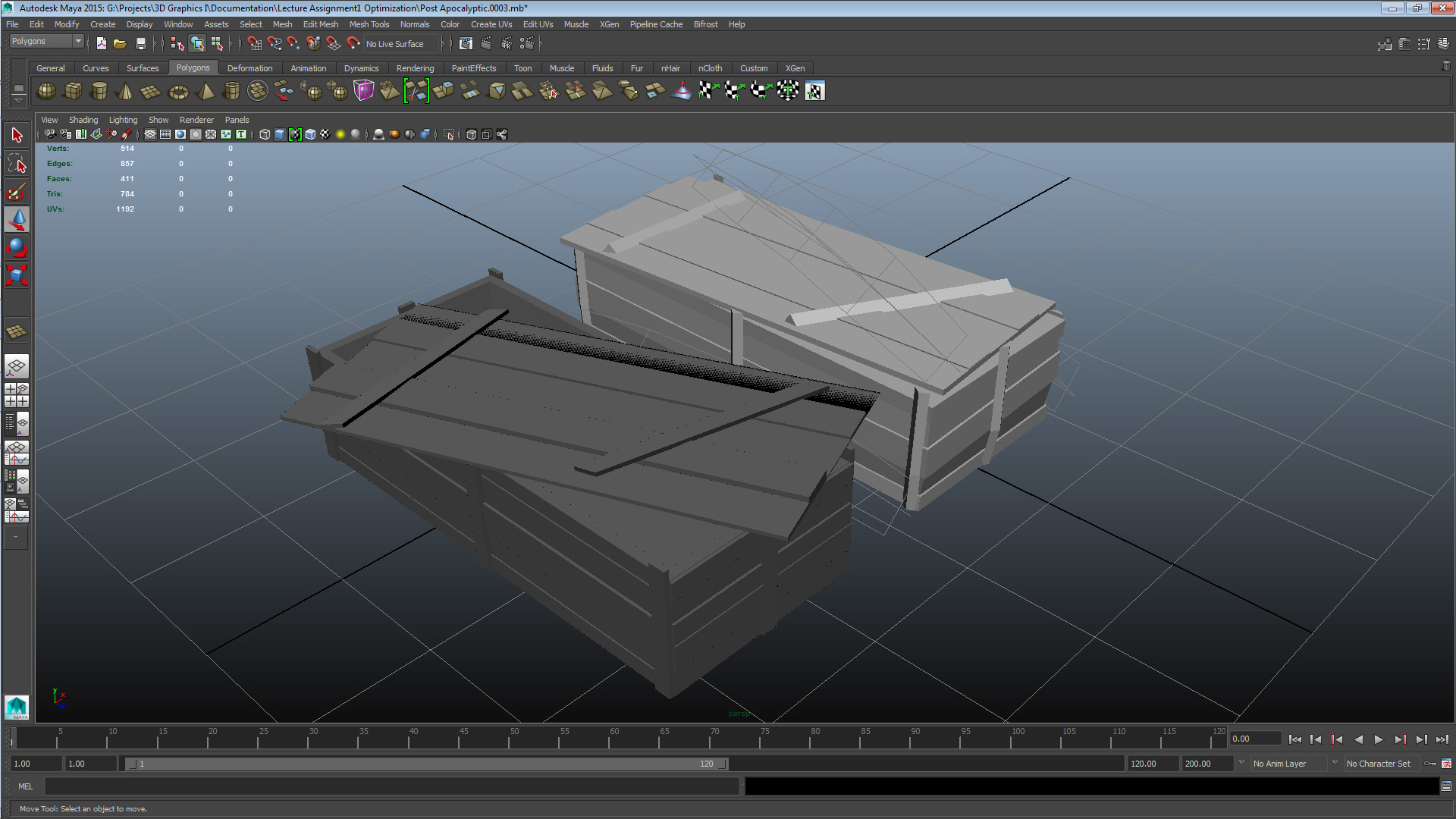The height and width of the screenshot is (819, 1456).
Task: Open the Polygons menu set dropdown
Action: pos(46,41)
